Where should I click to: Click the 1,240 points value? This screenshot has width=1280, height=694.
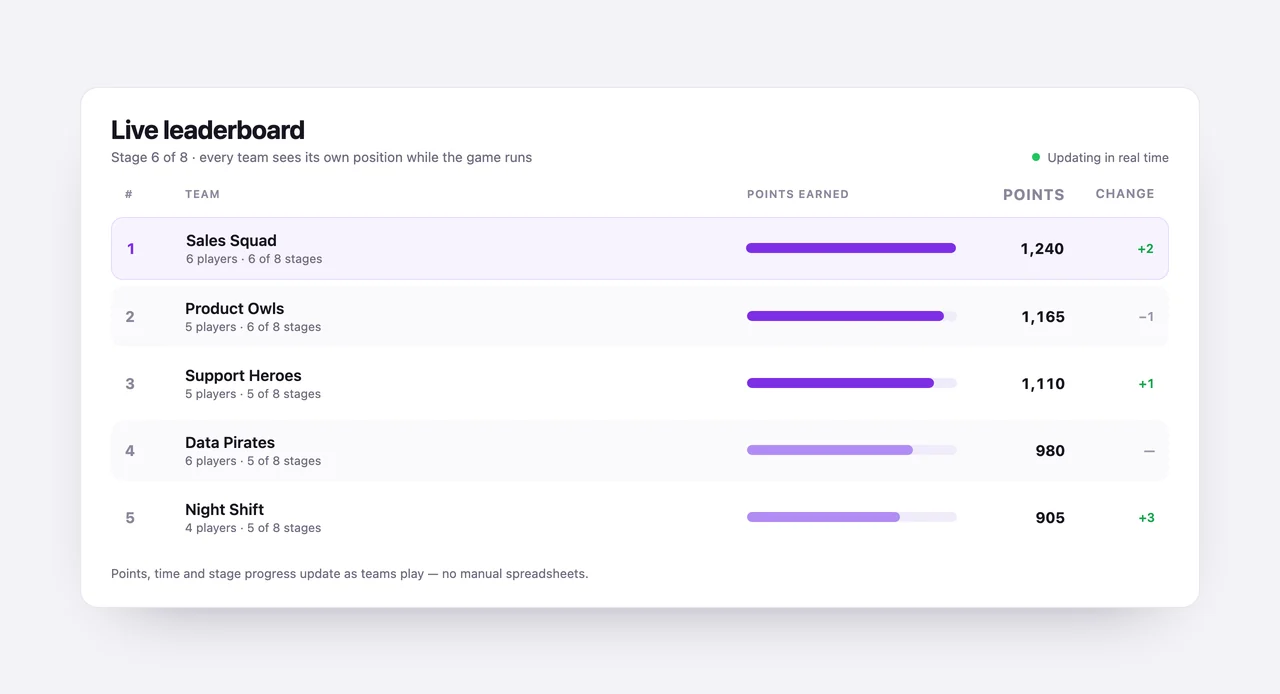click(1042, 249)
